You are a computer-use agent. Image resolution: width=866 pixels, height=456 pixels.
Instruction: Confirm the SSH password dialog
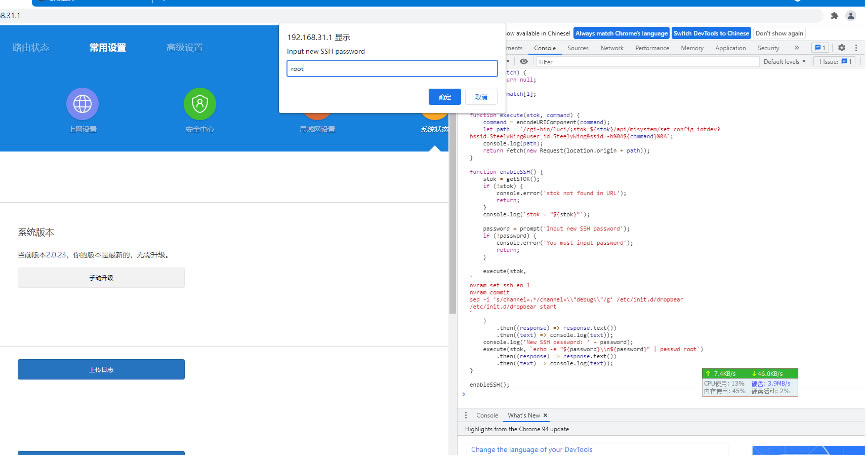point(444,97)
